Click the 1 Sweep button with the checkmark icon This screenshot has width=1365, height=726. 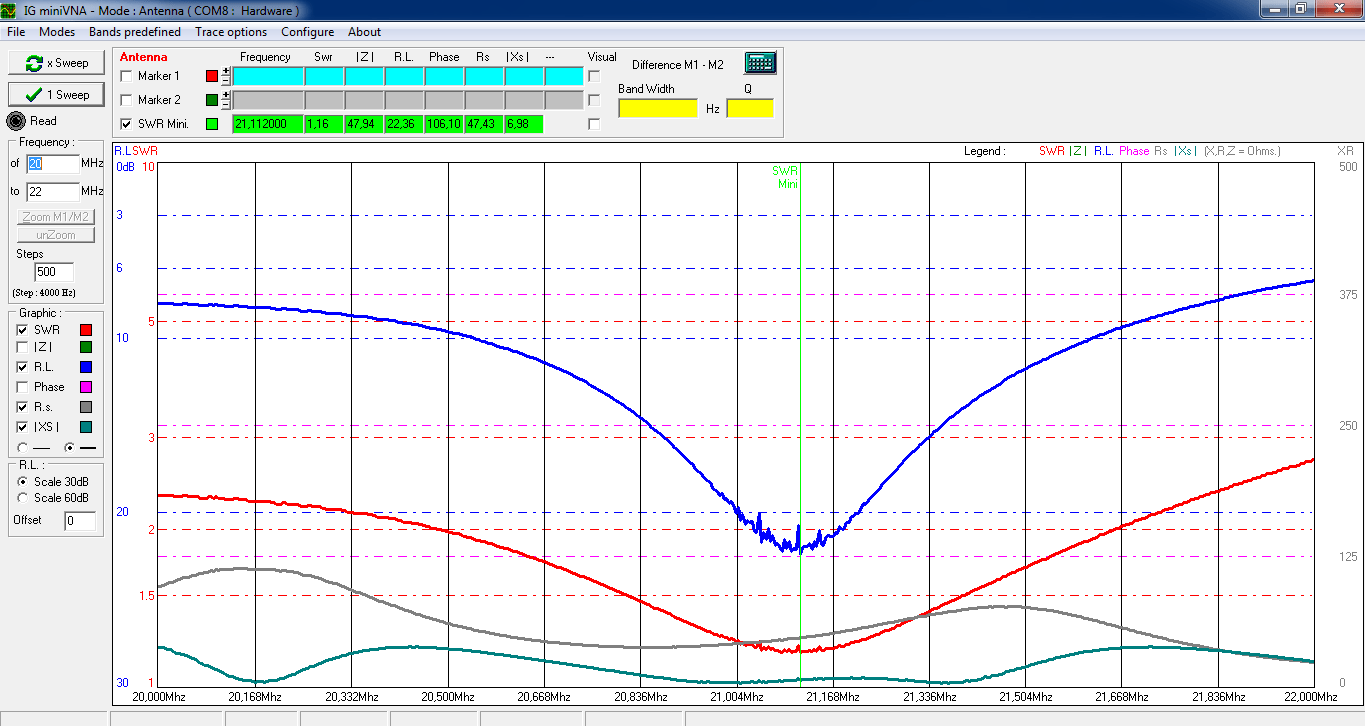click(x=56, y=95)
